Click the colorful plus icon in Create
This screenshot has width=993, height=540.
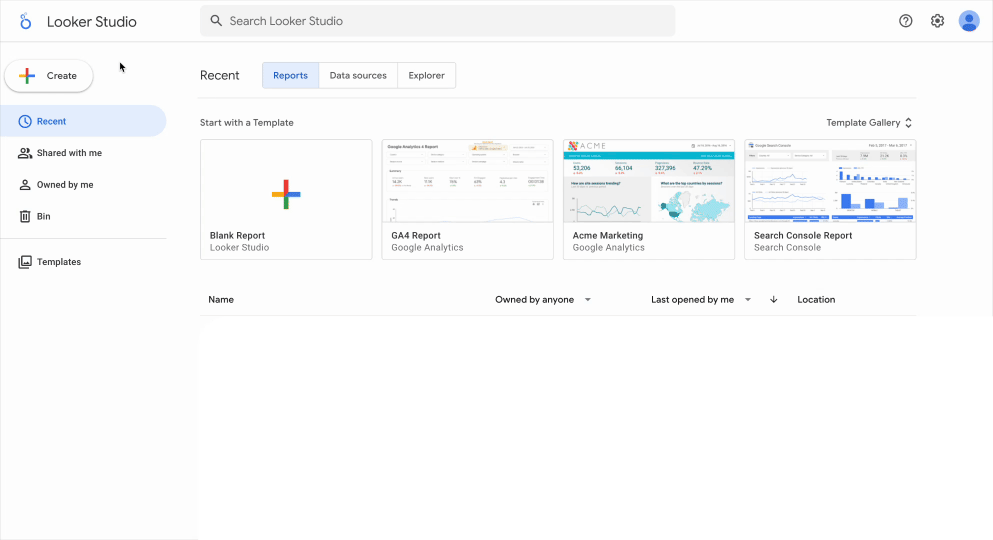click(27, 75)
